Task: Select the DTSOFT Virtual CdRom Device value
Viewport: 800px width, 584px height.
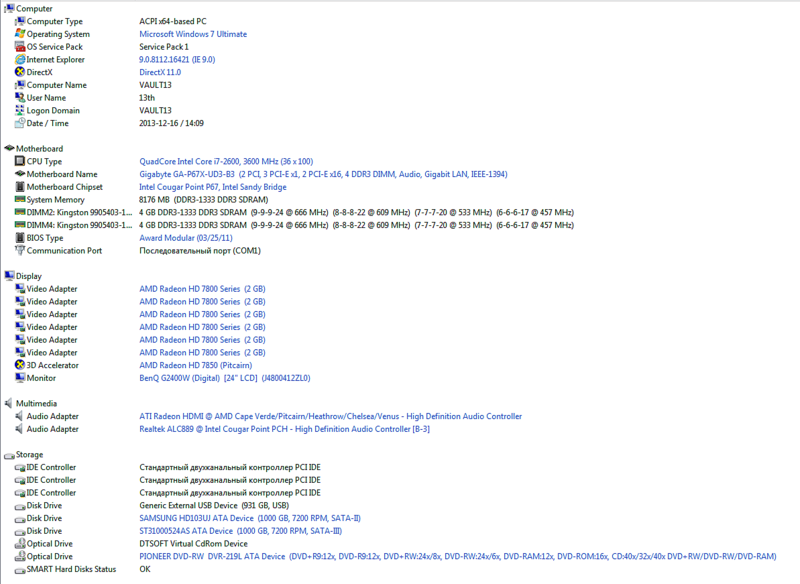Action: pos(193,544)
